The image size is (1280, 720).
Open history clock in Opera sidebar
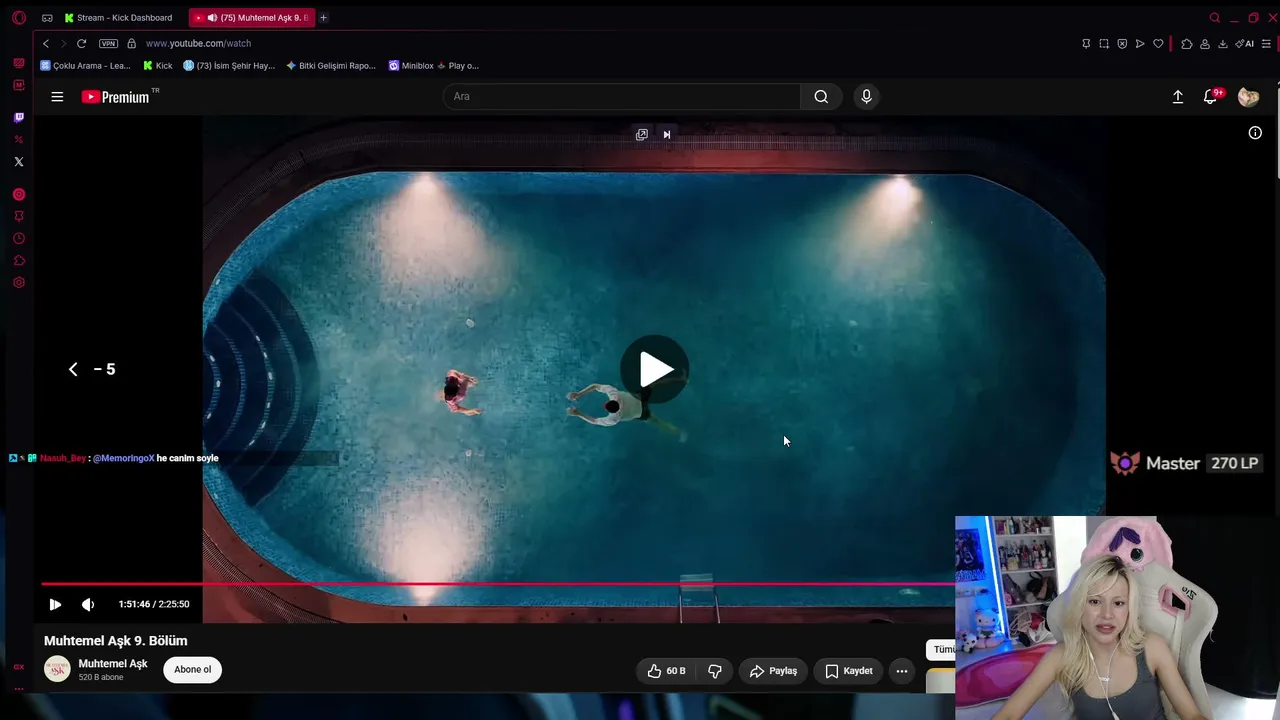[19, 239]
